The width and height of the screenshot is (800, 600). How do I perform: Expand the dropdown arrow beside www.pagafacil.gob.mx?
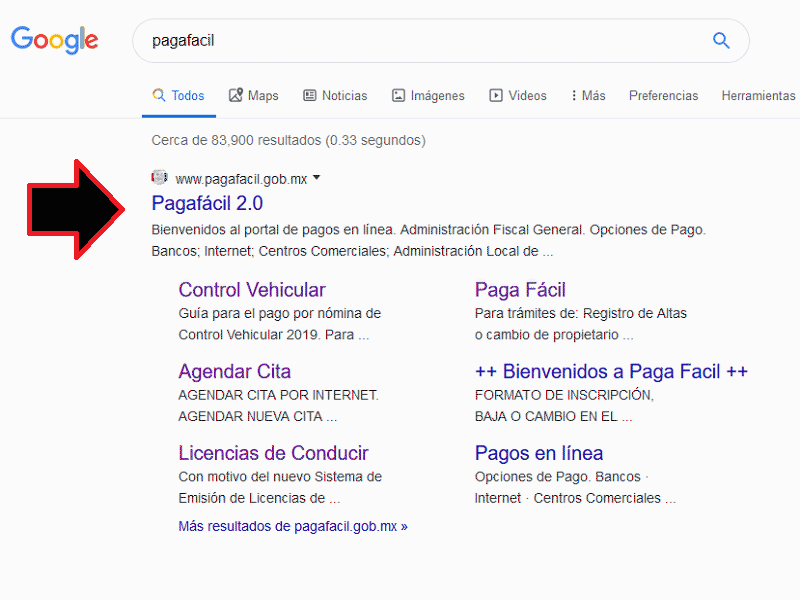pos(316,177)
